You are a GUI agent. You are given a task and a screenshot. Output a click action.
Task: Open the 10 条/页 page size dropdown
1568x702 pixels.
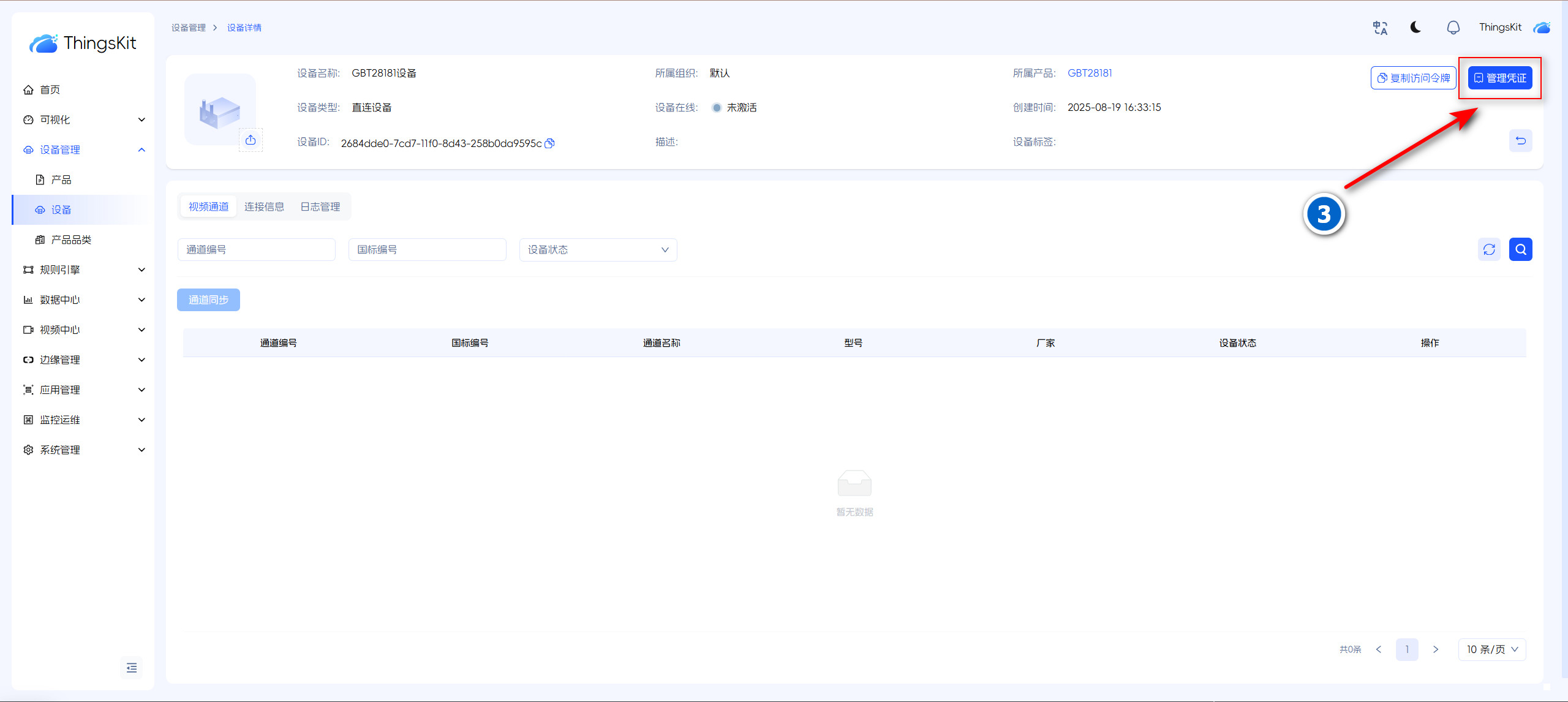click(x=1491, y=649)
